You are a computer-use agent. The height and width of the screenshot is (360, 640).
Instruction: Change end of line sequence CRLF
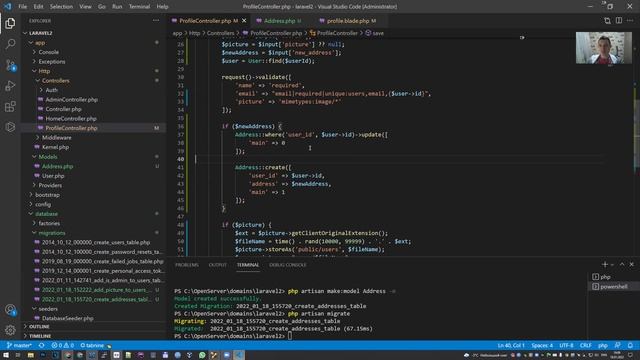pos(585,345)
